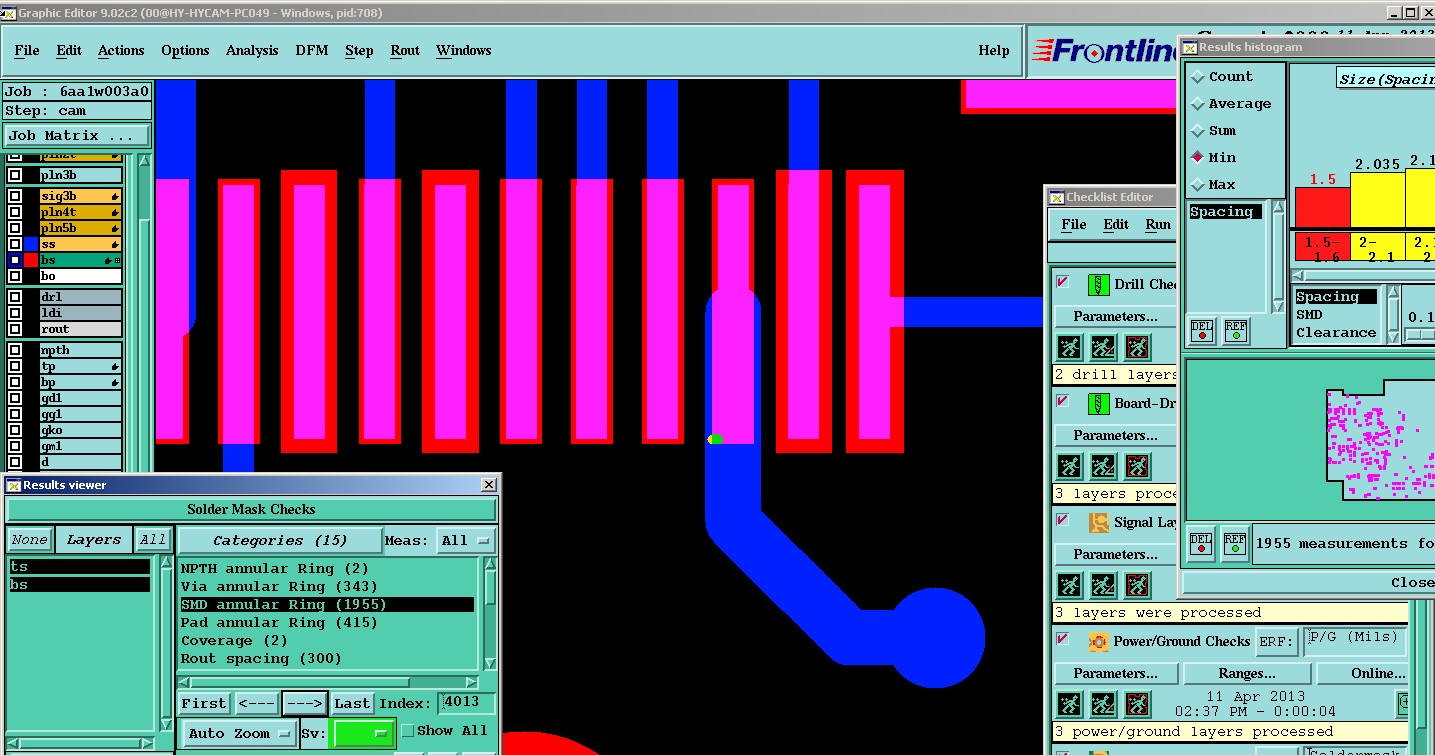Go to previous result with left arrow

[256, 703]
